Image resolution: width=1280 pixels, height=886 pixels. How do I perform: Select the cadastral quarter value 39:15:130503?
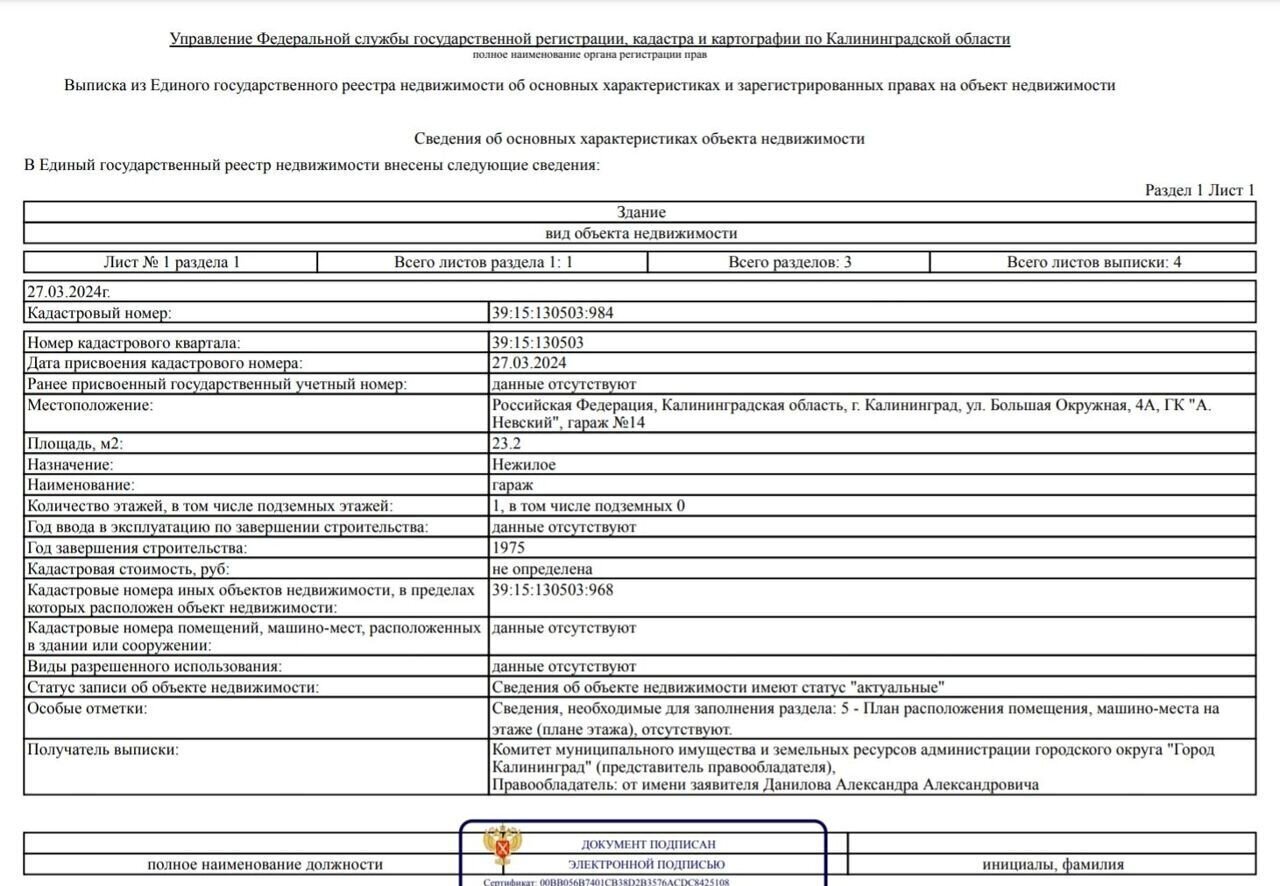(538, 343)
